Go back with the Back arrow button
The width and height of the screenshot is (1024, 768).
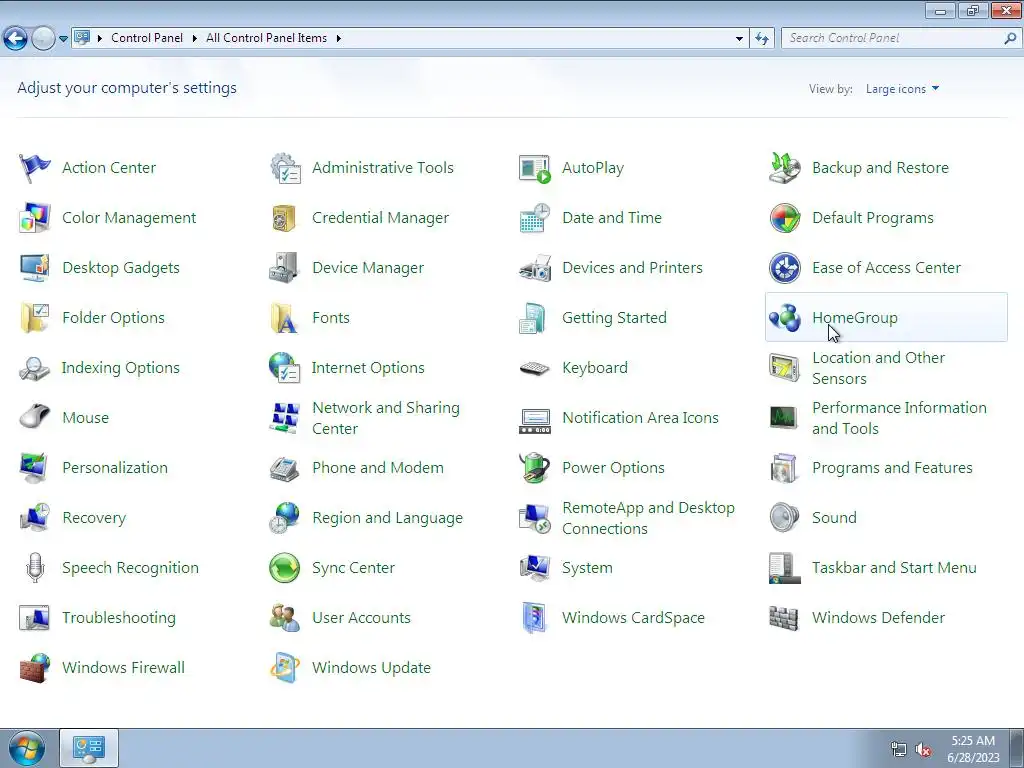click(x=16, y=39)
